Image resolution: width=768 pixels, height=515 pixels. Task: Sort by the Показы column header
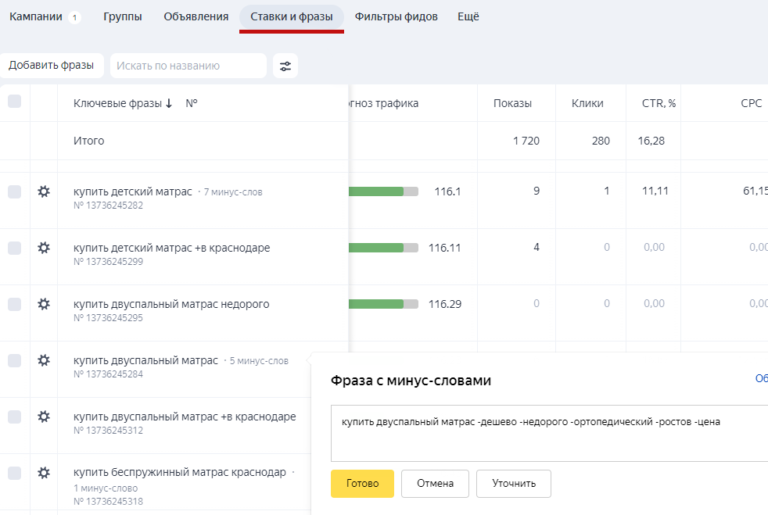(512, 103)
